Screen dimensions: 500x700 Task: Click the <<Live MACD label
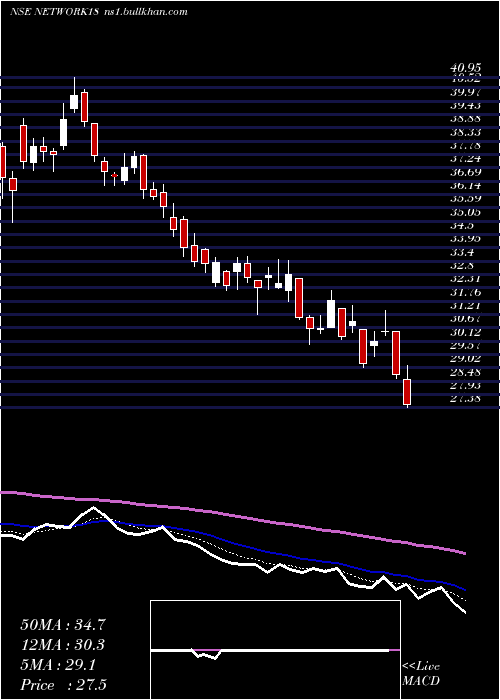[x=421, y=674]
